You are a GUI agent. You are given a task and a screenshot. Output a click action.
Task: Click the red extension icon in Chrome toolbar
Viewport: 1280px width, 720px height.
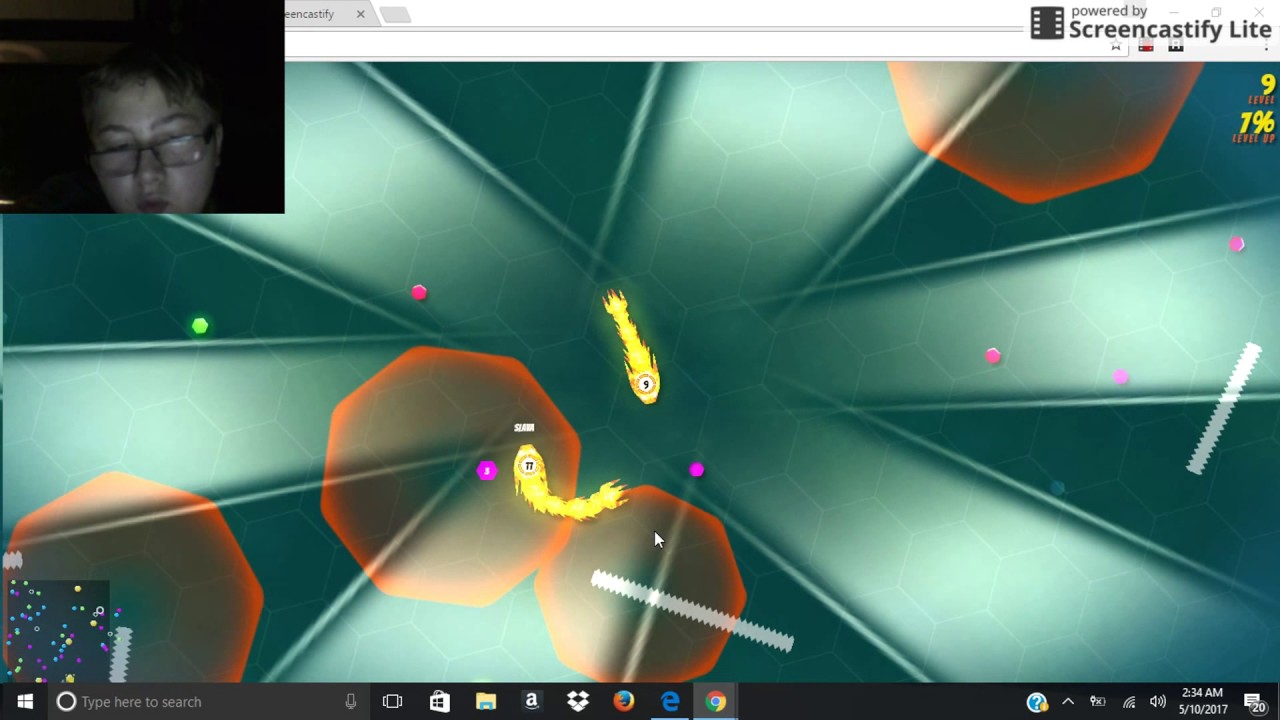coord(1146,46)
